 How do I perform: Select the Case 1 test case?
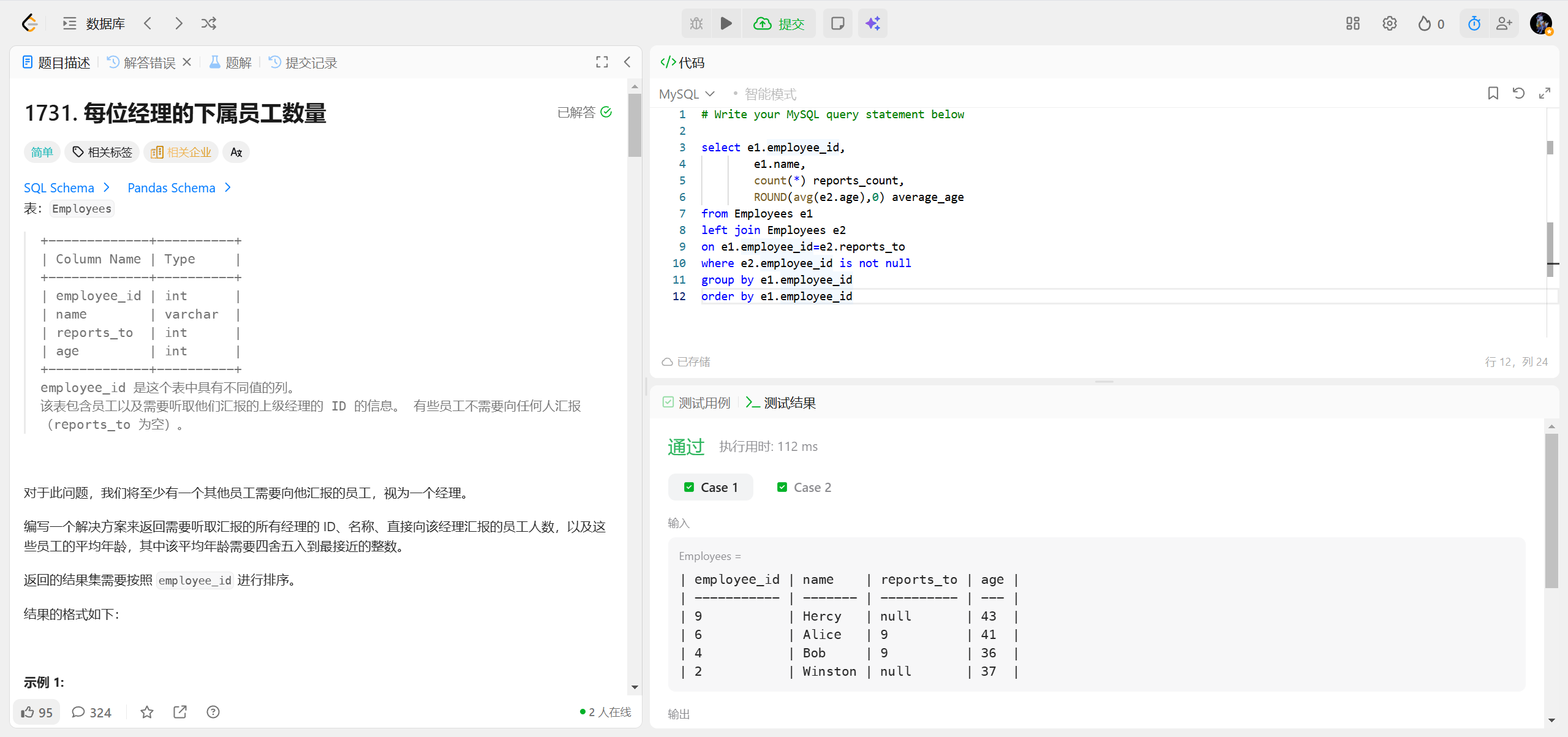click(710, 487)
